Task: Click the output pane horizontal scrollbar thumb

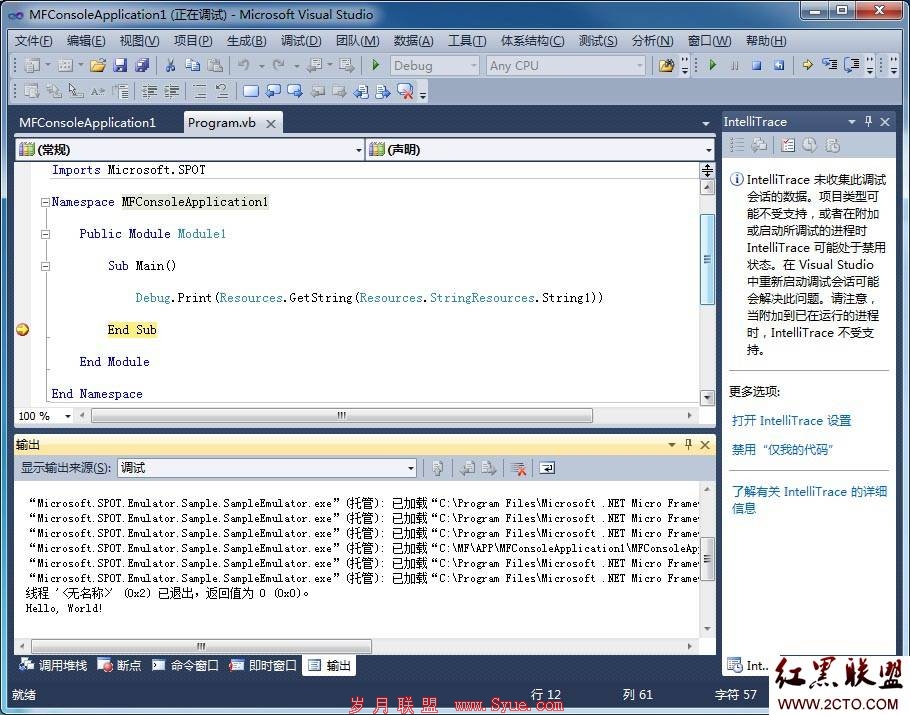Action: (x=201, y=646)
